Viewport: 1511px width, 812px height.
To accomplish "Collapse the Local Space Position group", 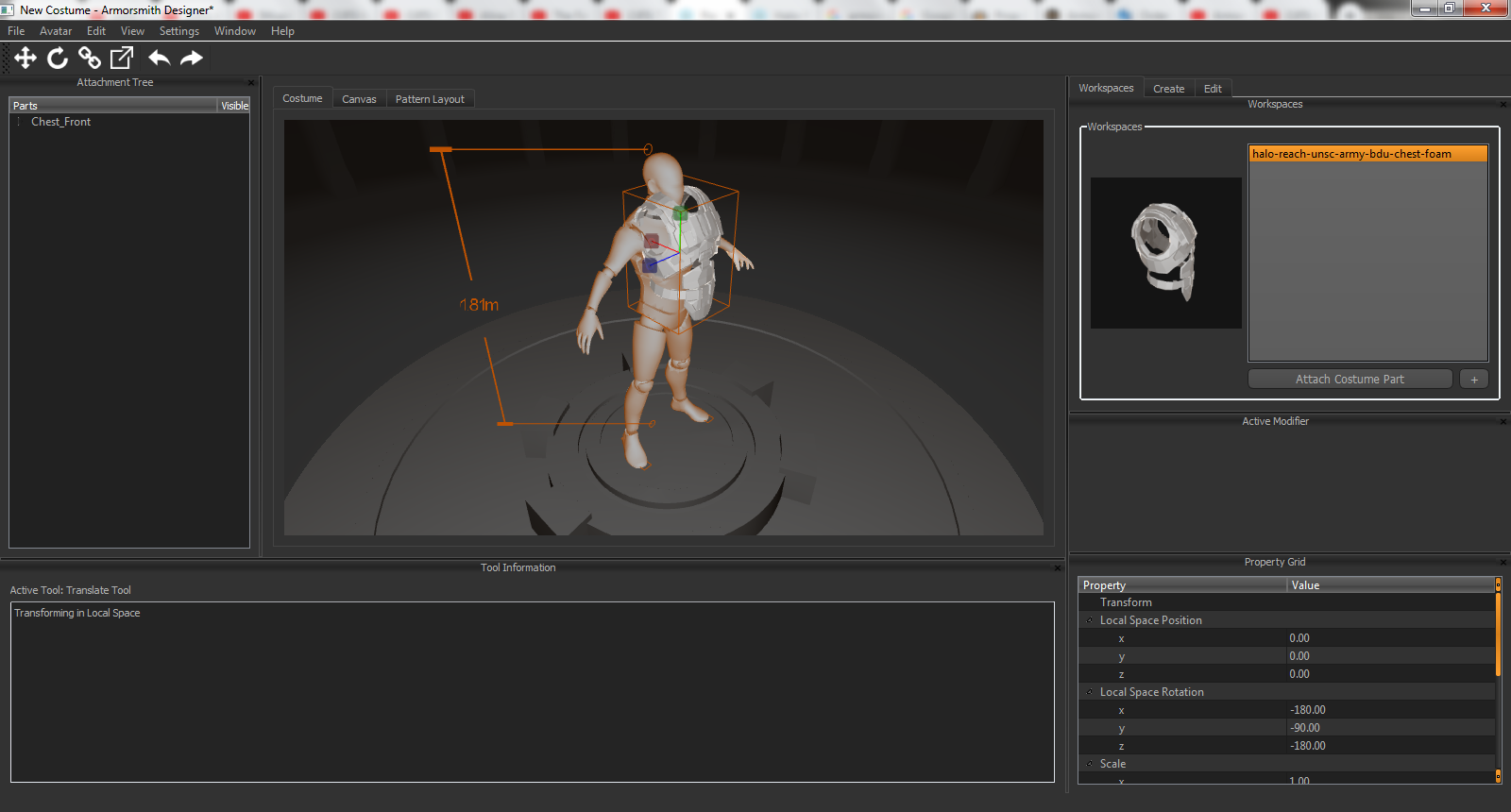I will (1090, 621).
